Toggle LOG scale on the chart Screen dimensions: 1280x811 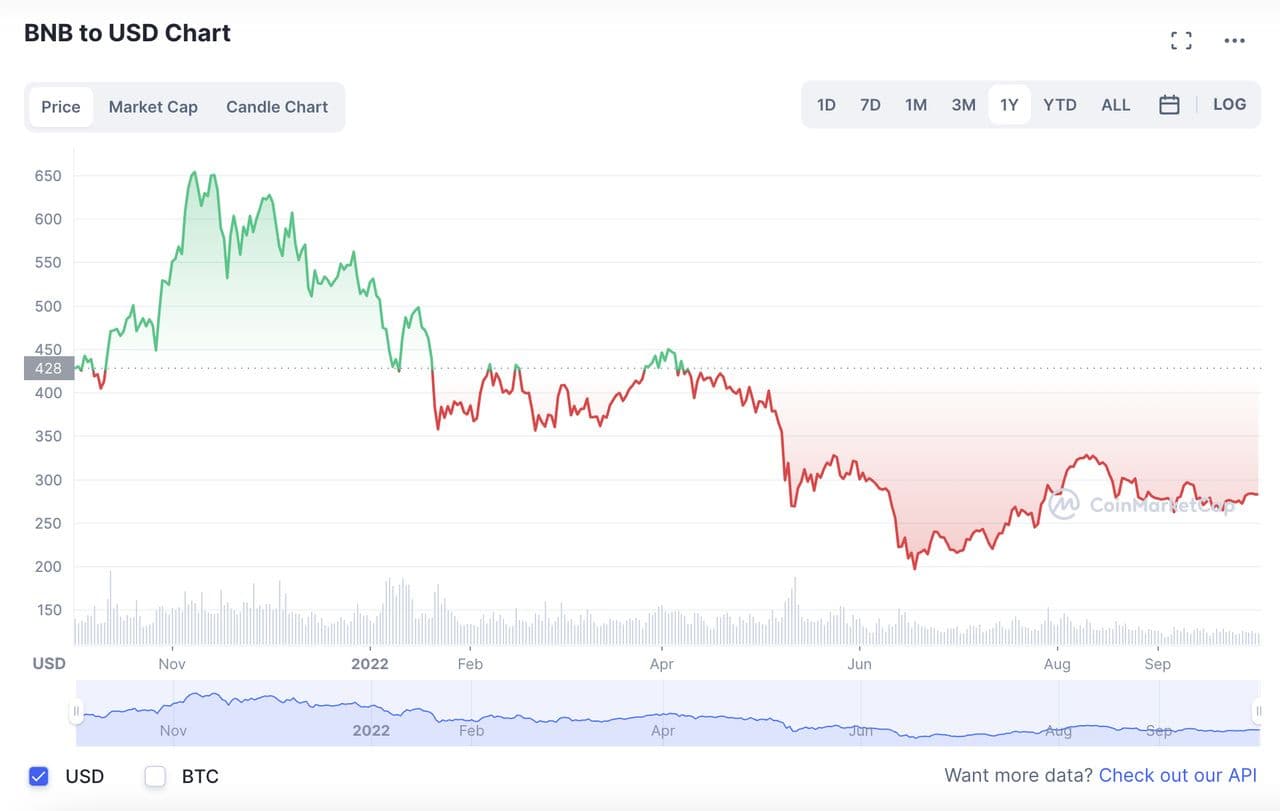coord(1229,104)
